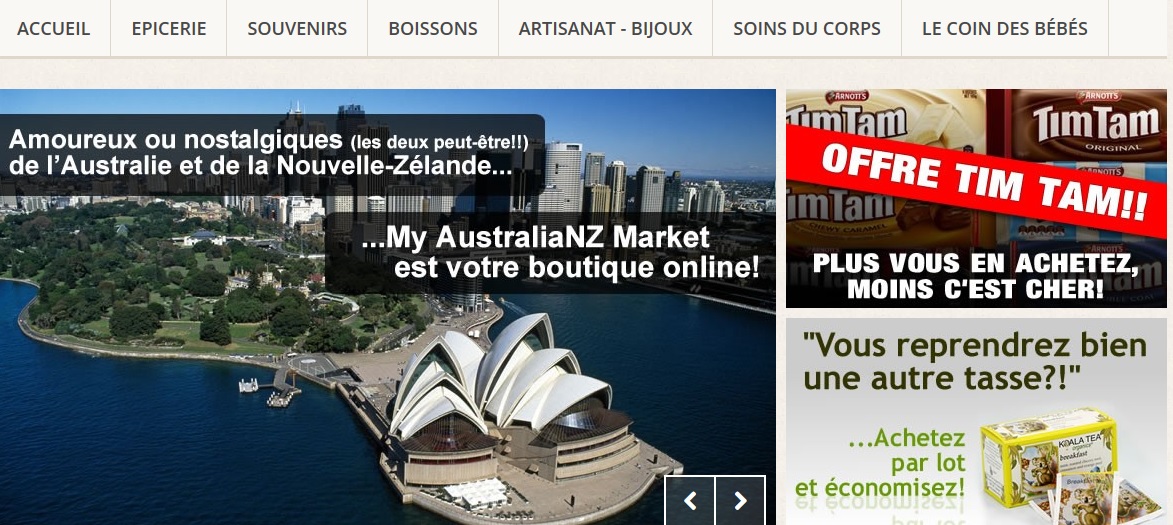Open the ACCUEIL menu item
Screen dimensions: 1173x525
54,28
